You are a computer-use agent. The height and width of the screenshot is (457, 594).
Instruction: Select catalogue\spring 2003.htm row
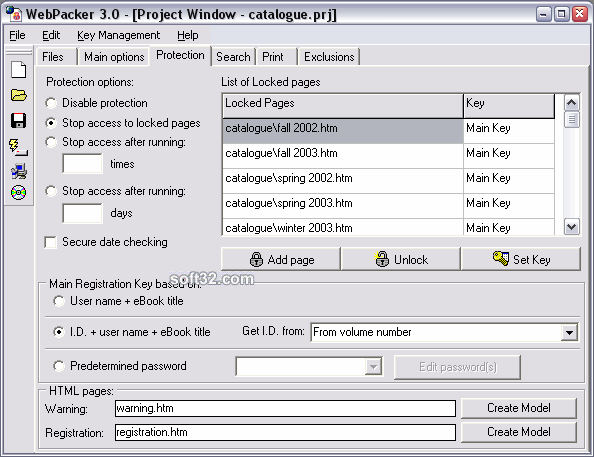pos(343,206)
